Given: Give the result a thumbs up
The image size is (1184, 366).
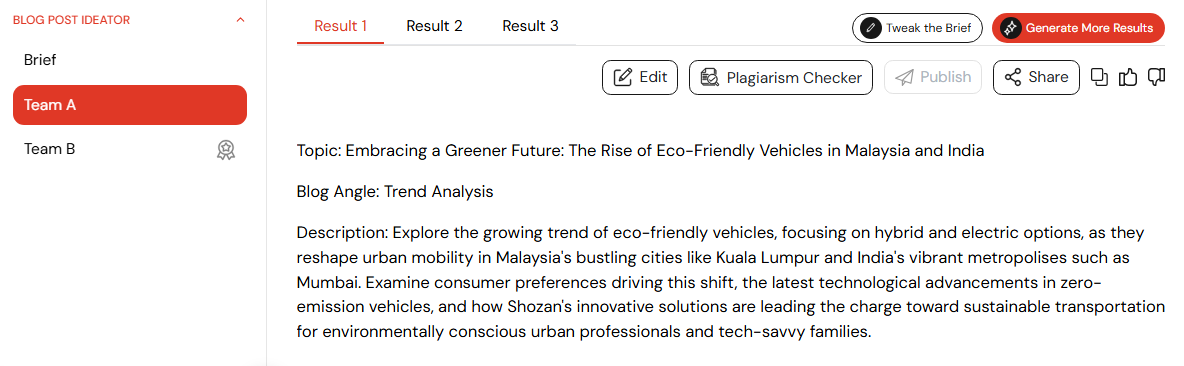Looking at the screenshot, I should 1128,77.
